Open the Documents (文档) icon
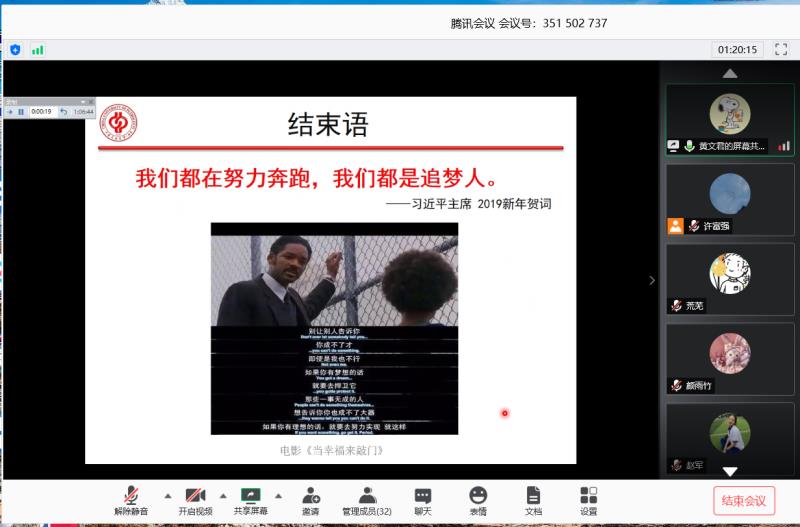The width and height of the screenshot is (800, 527). (x=533, y=500)
